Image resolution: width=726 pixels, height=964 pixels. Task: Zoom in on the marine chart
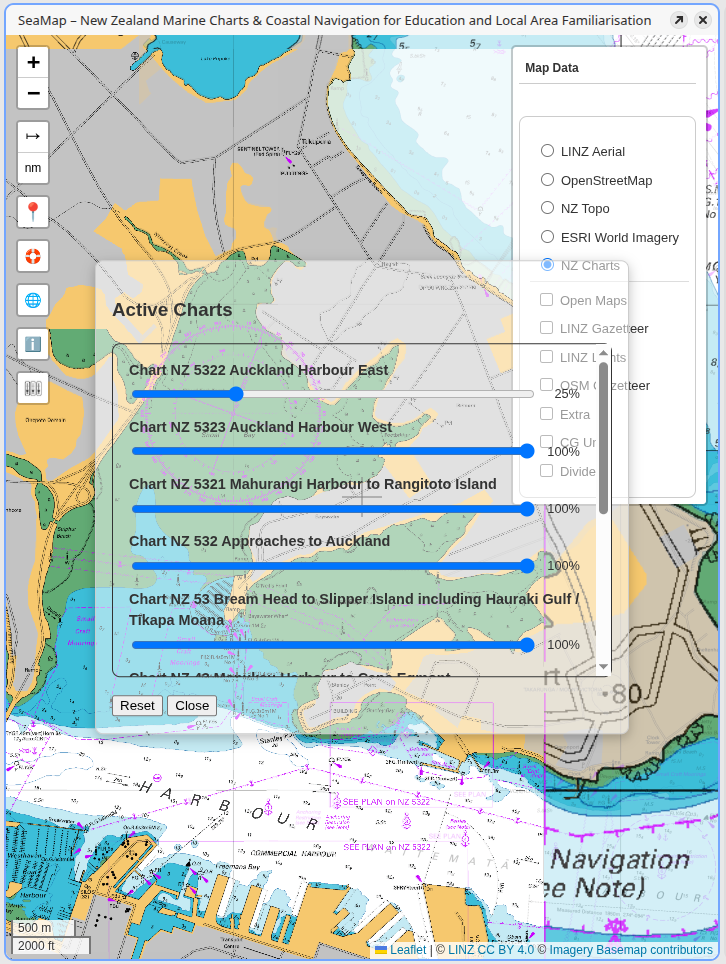click(33, 63)
